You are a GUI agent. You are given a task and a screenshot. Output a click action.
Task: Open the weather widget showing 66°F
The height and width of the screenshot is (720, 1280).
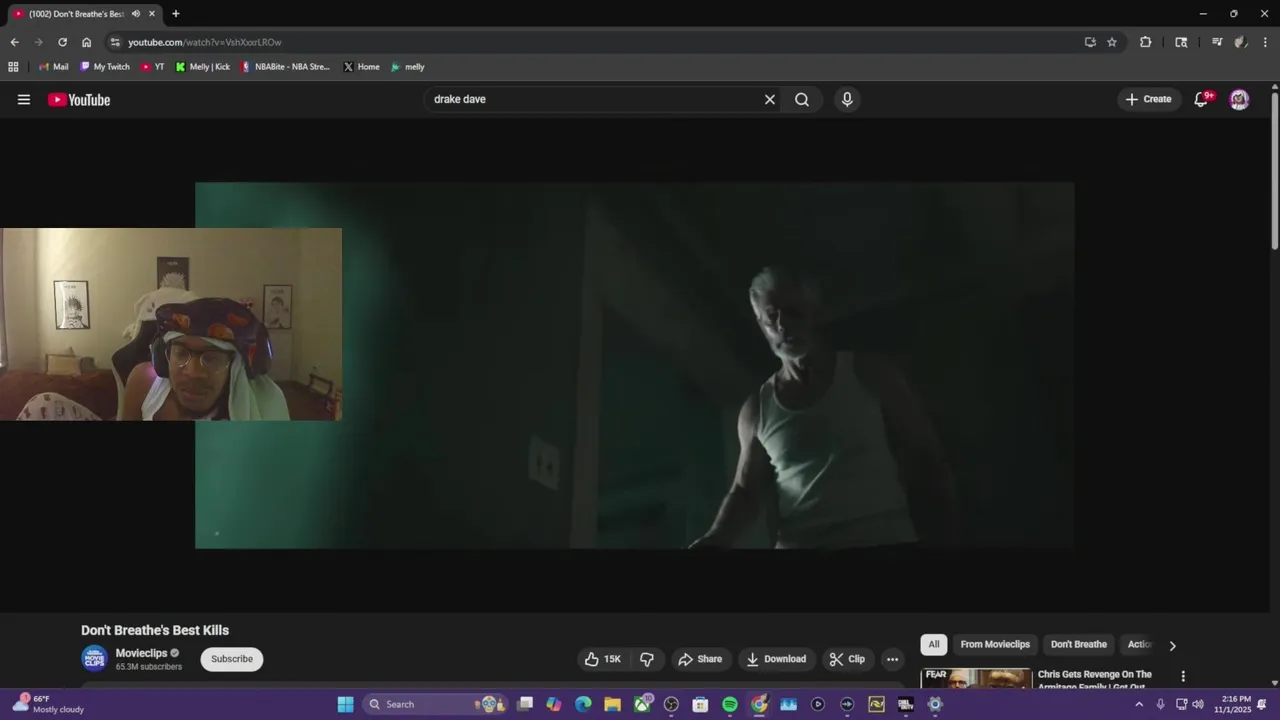pyautogui.click(x=47, y=704)
